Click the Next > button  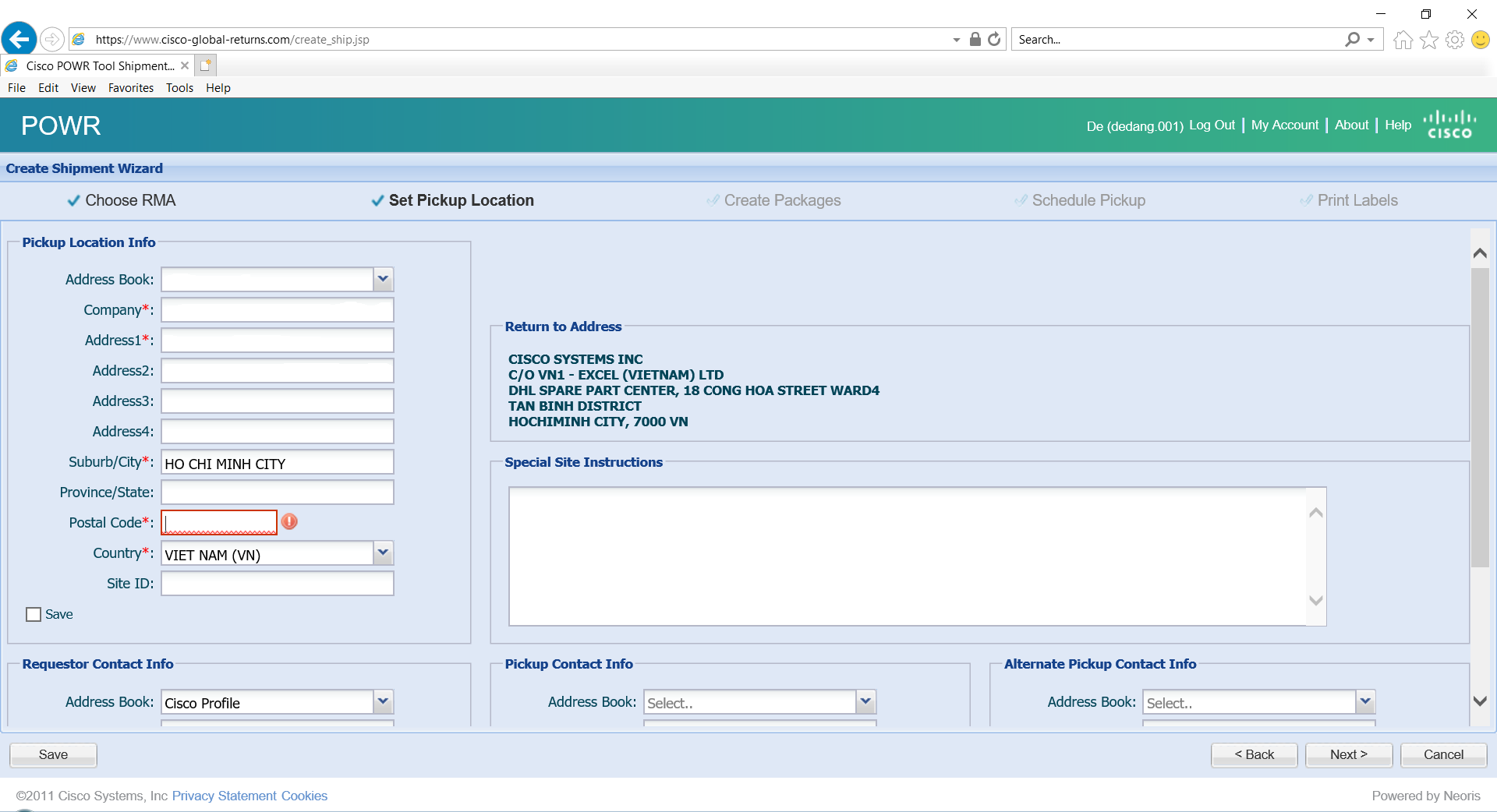coord(1349,754)
